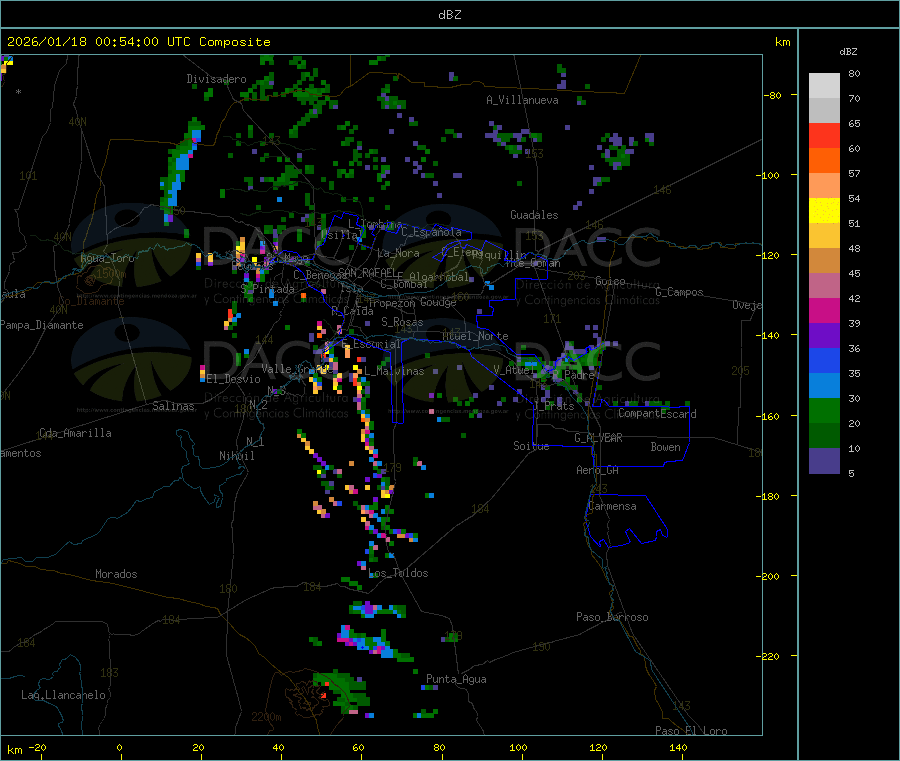Click the legend value 57
This screenshot has height=761, width=900.
[854, 173]
